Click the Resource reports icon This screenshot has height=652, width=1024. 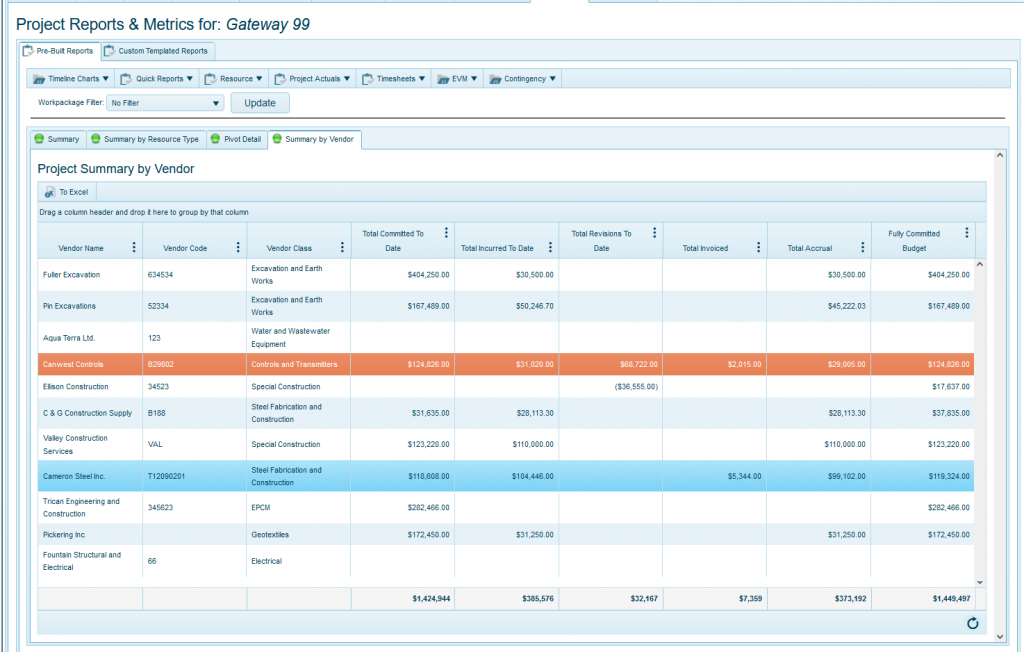tap(208, 78)
